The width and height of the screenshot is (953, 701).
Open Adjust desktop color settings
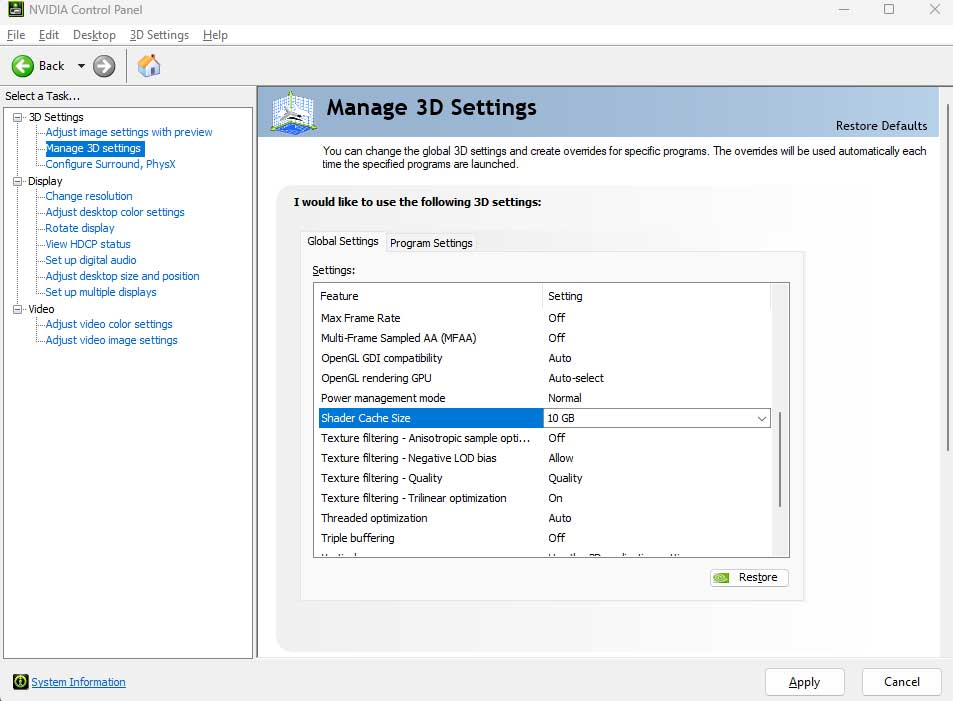[115, 212]
